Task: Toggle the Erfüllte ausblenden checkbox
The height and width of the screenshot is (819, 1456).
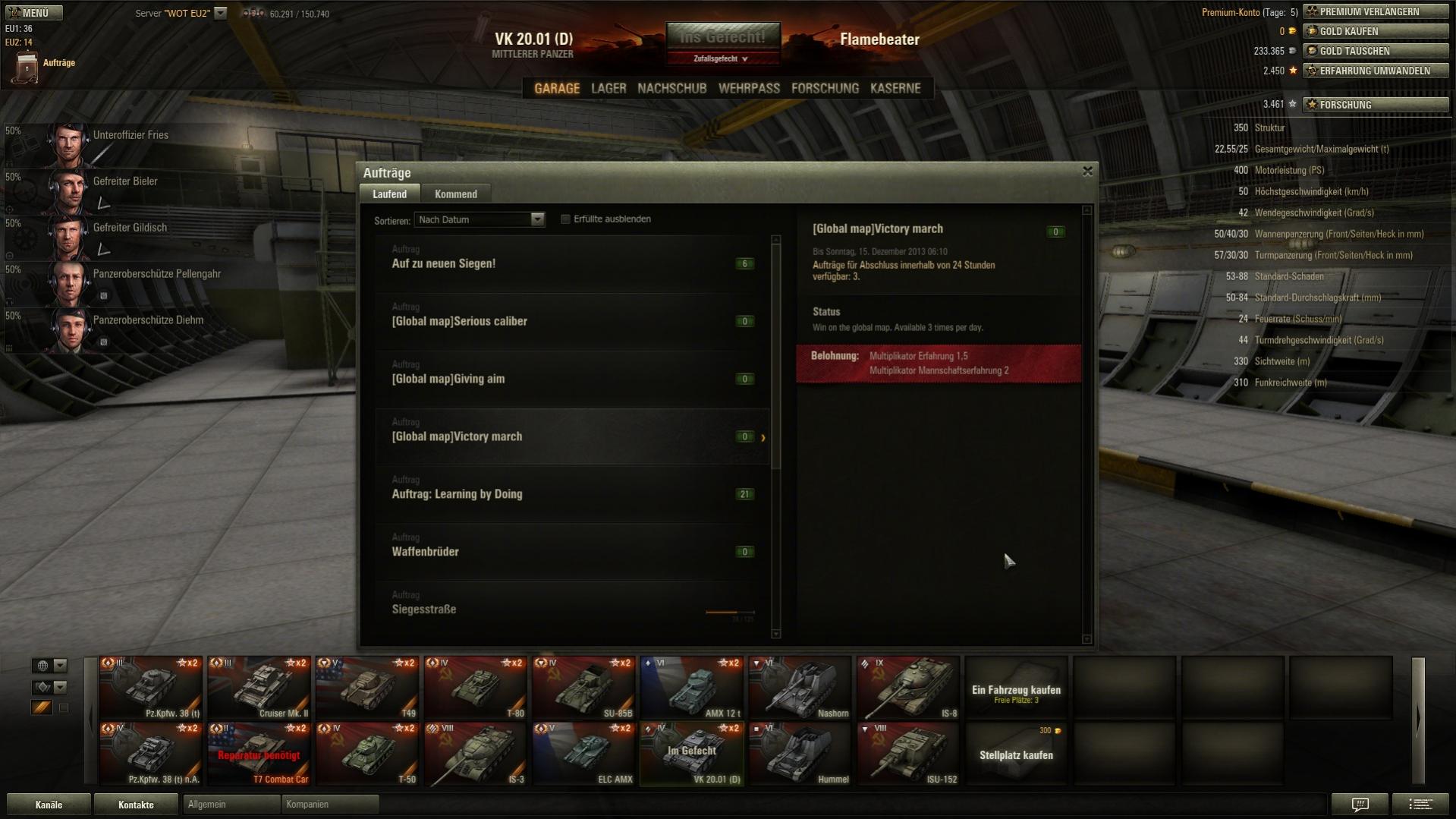Action: click(565, 219)
